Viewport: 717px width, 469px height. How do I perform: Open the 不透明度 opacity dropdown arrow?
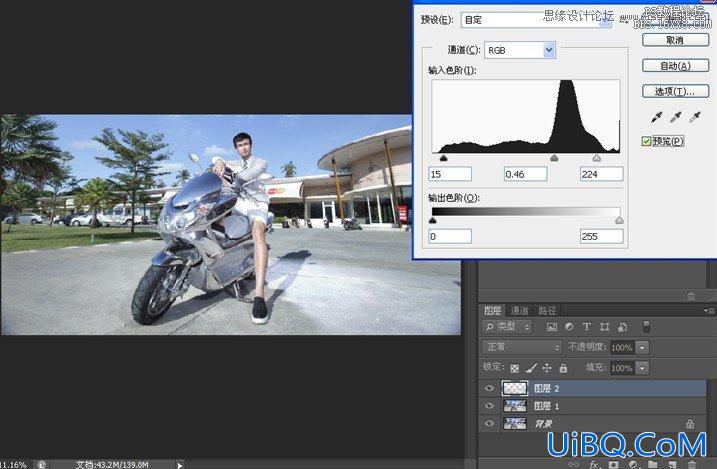pos(642,348)
